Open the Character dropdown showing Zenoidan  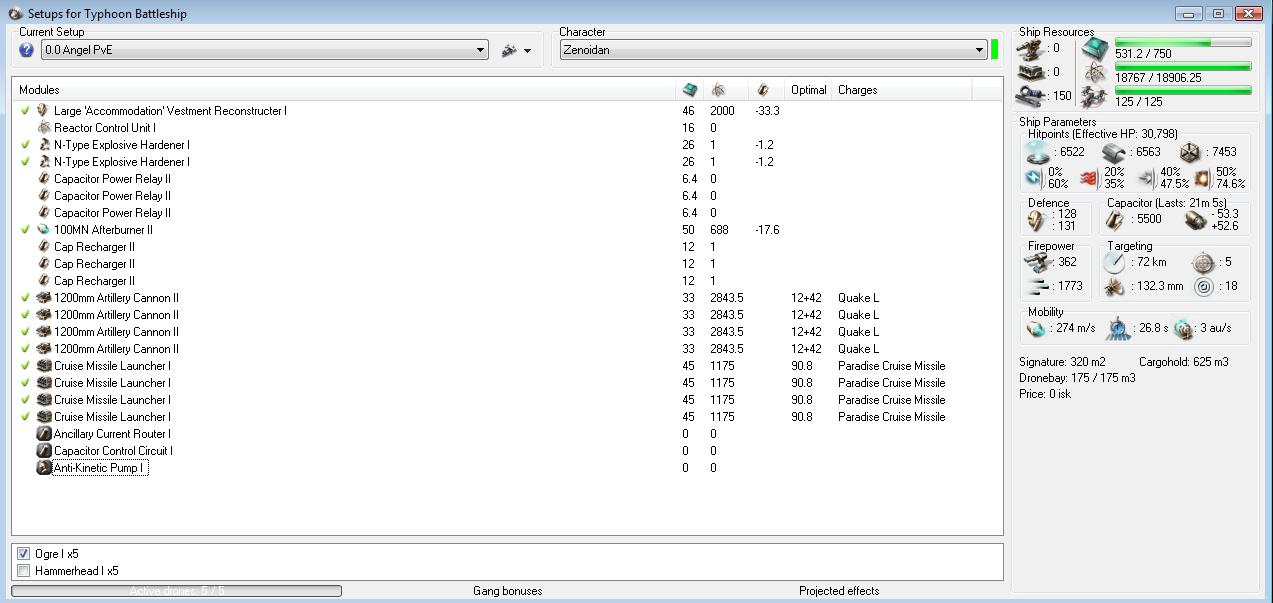tap(773, 50)
